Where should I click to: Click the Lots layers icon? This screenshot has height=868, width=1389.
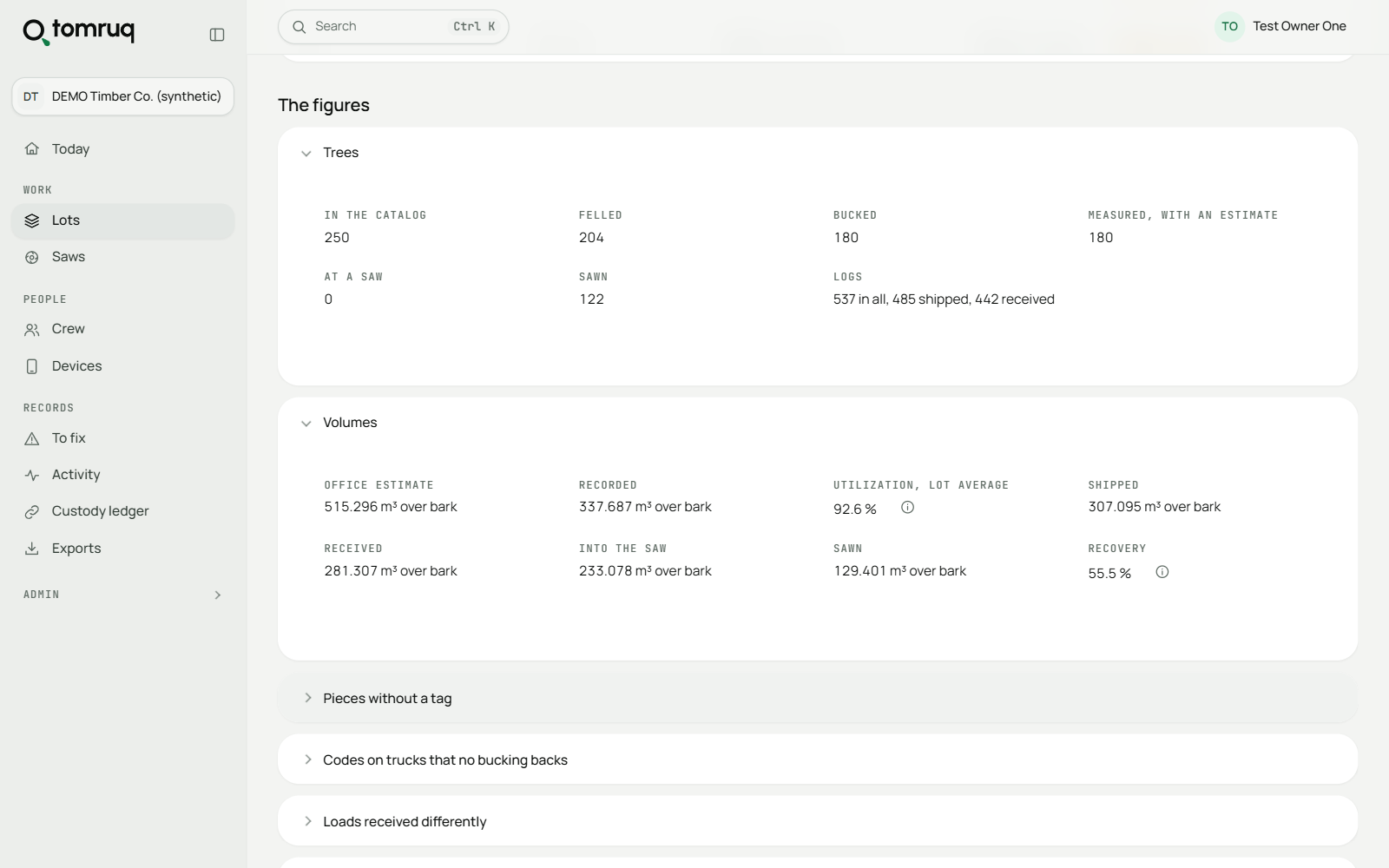[x=32, y=220]
